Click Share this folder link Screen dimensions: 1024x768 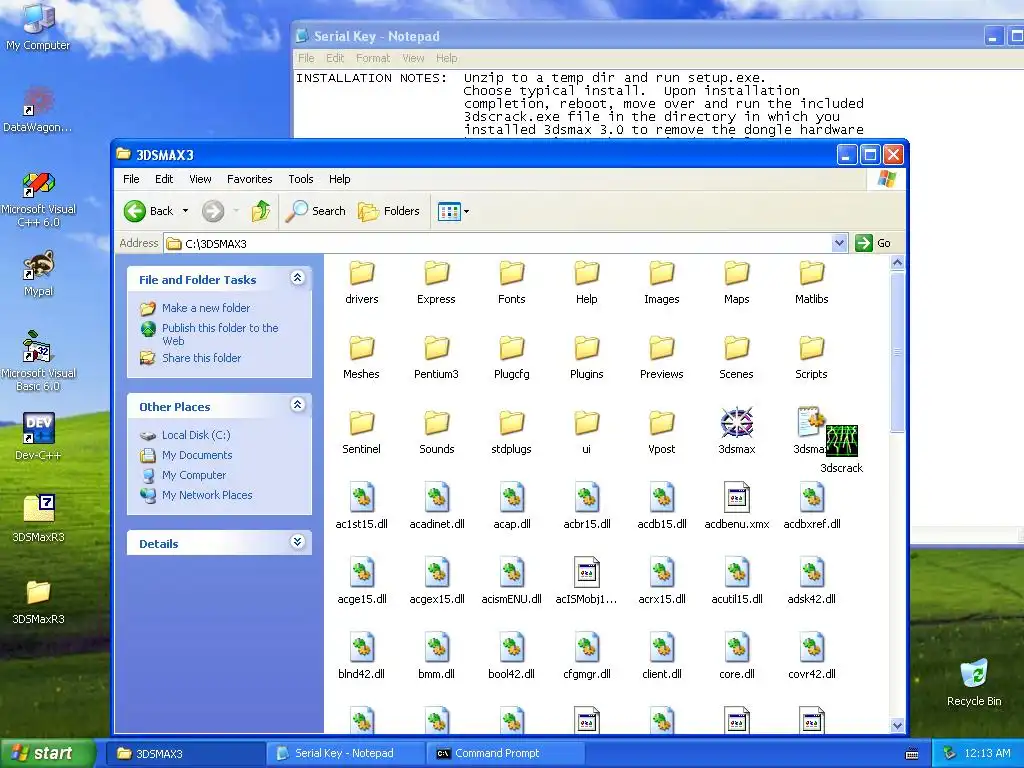coord(201,358)
